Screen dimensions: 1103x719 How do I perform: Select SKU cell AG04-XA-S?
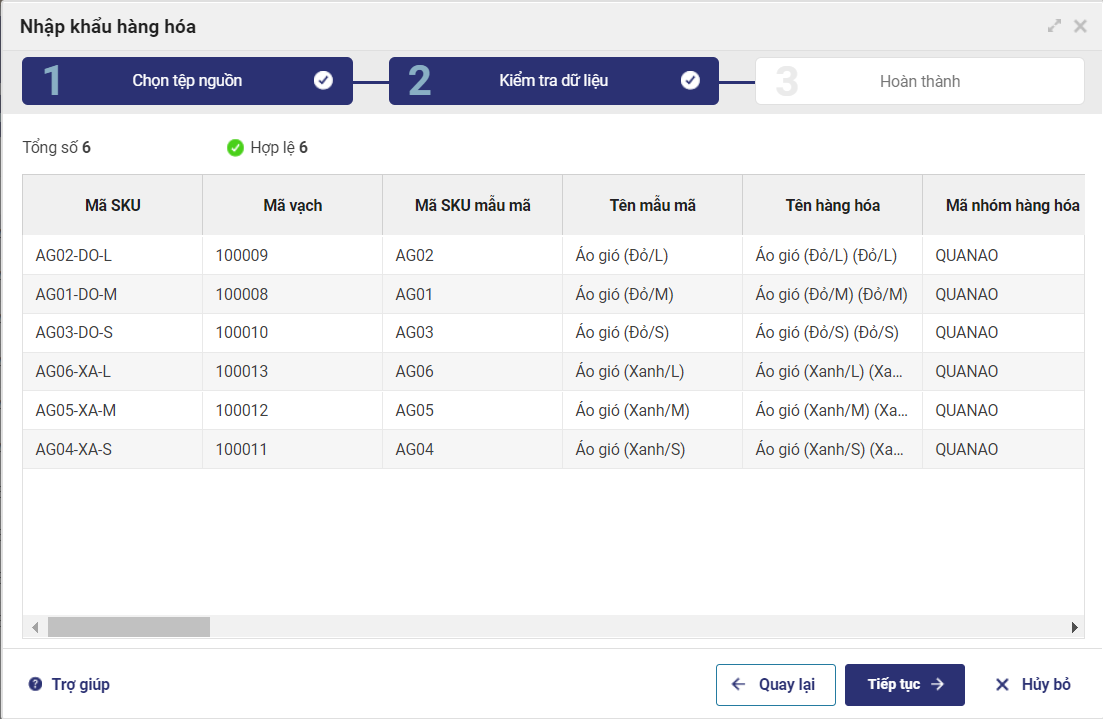point(113,449)
